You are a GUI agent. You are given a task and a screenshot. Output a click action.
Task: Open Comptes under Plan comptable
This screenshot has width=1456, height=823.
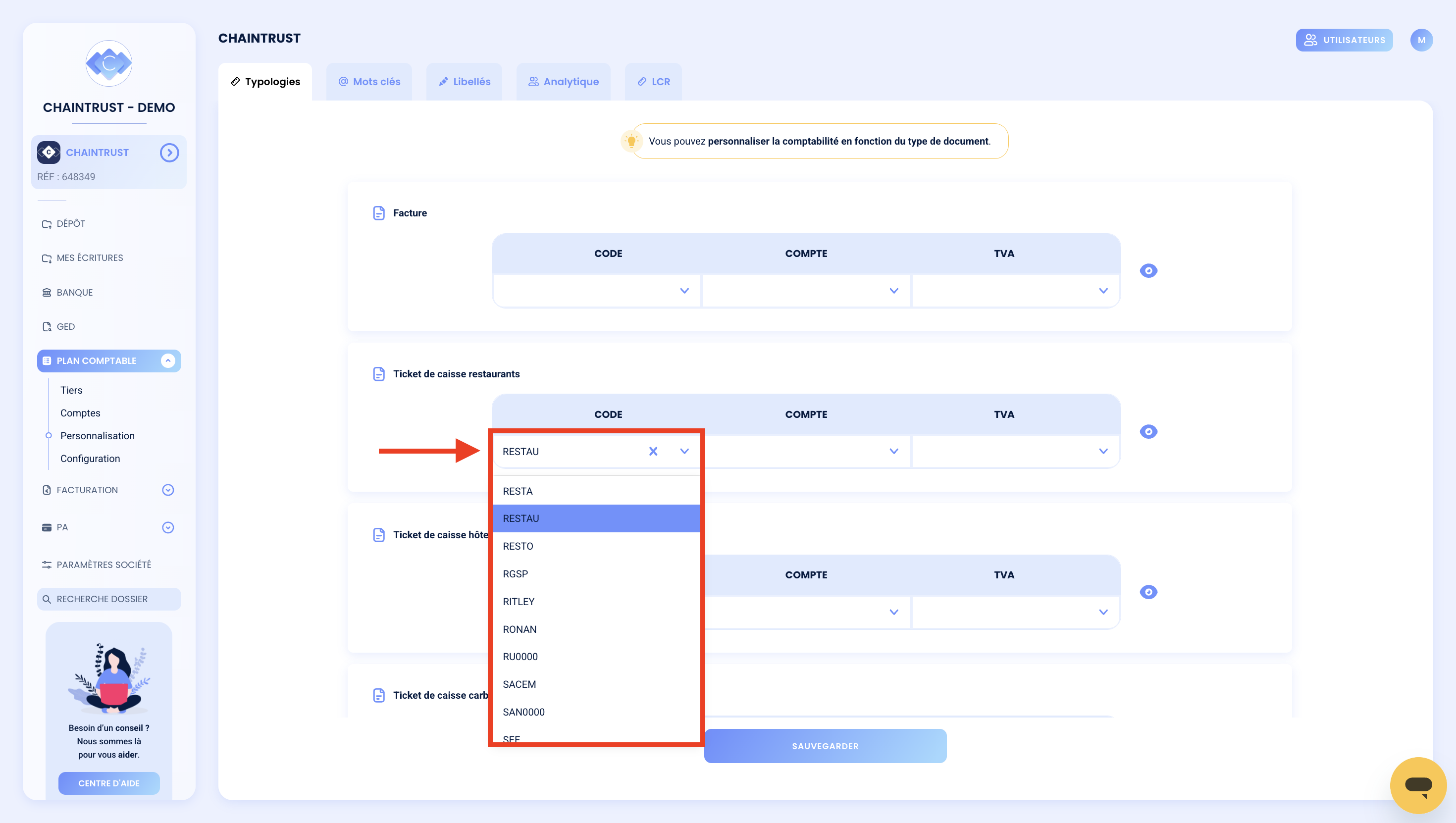tap(80, 413)
